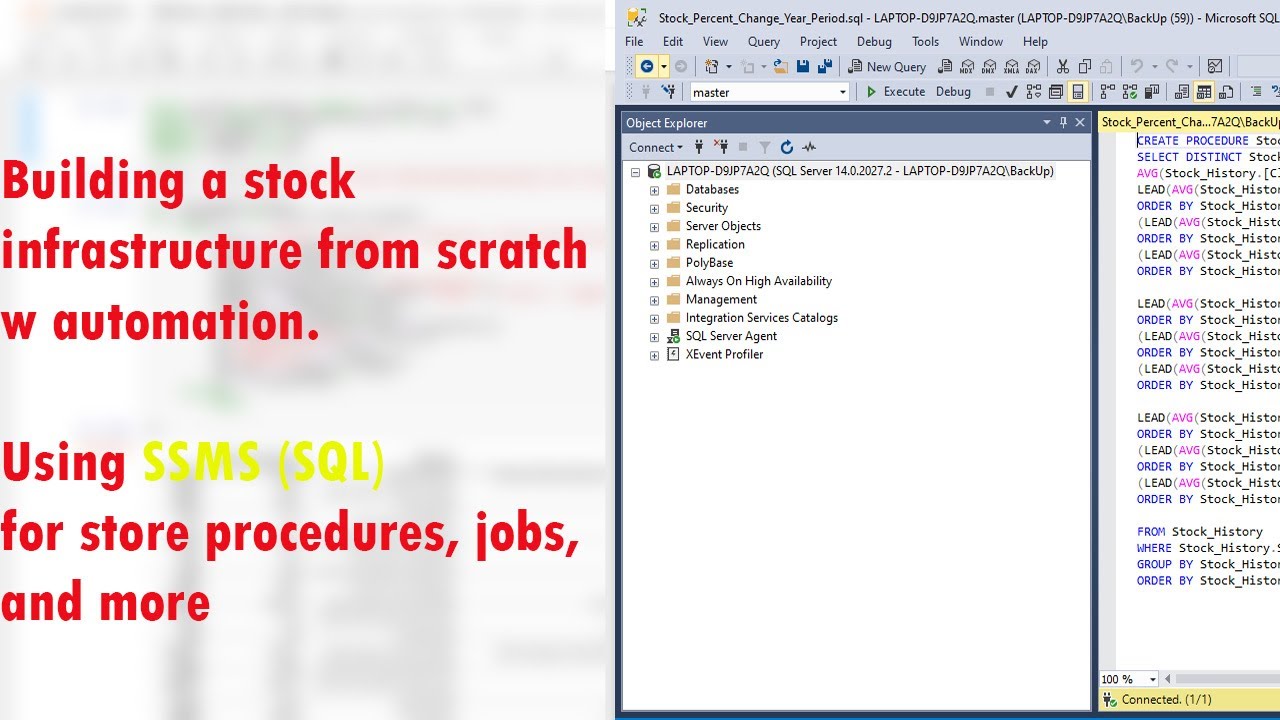Expand the PolyBase folder
Viewport: 1280px width, 720px height.
point(654,263)
